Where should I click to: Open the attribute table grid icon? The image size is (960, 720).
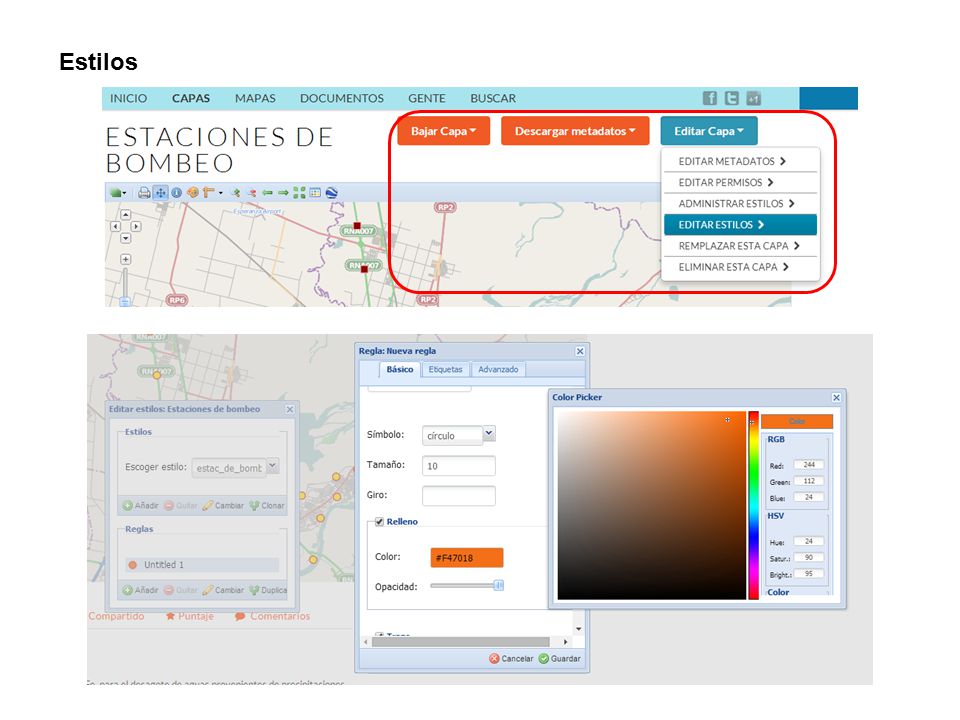click(315, 193)
